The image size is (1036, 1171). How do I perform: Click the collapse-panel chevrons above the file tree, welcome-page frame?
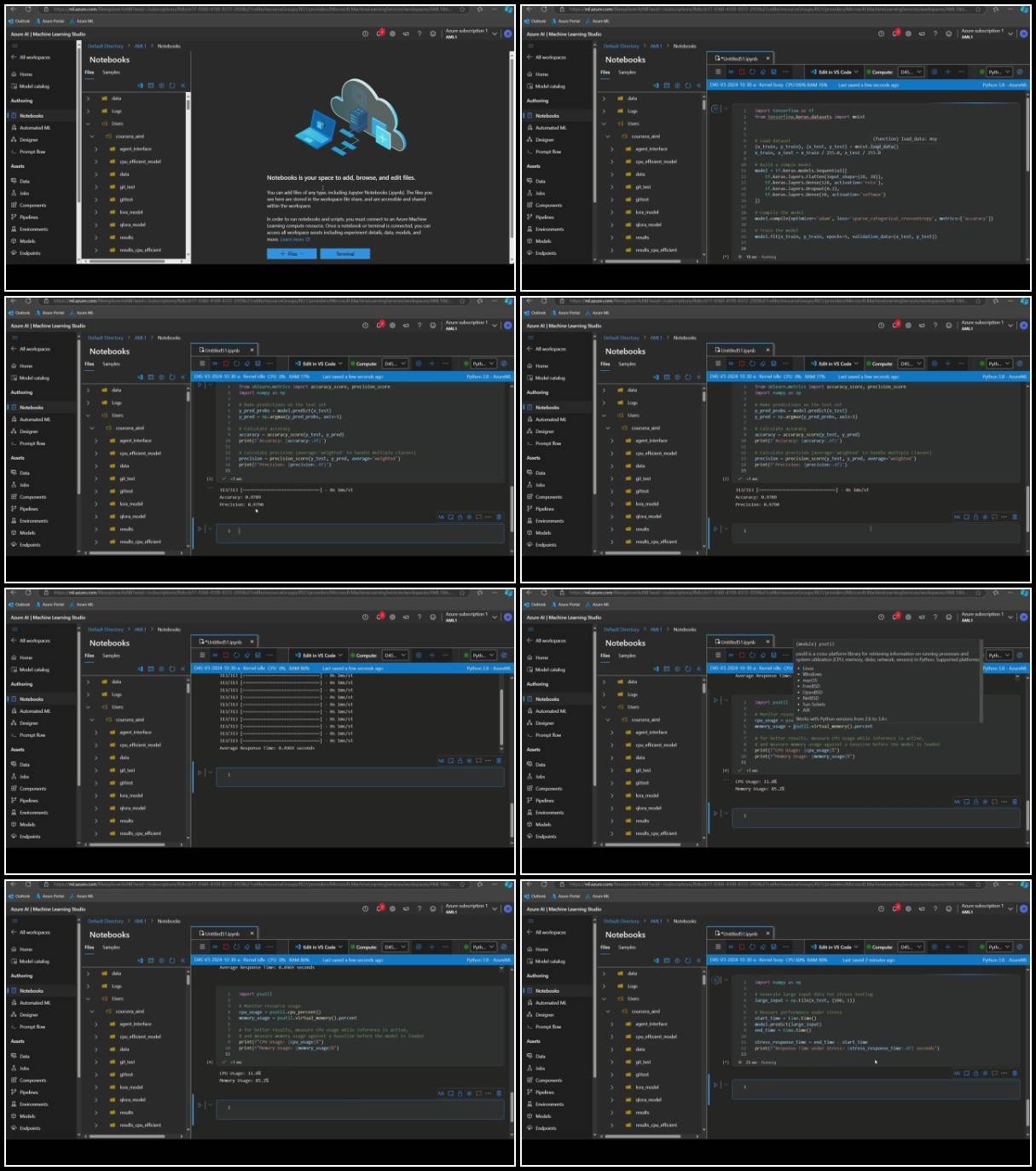(183, 85)
